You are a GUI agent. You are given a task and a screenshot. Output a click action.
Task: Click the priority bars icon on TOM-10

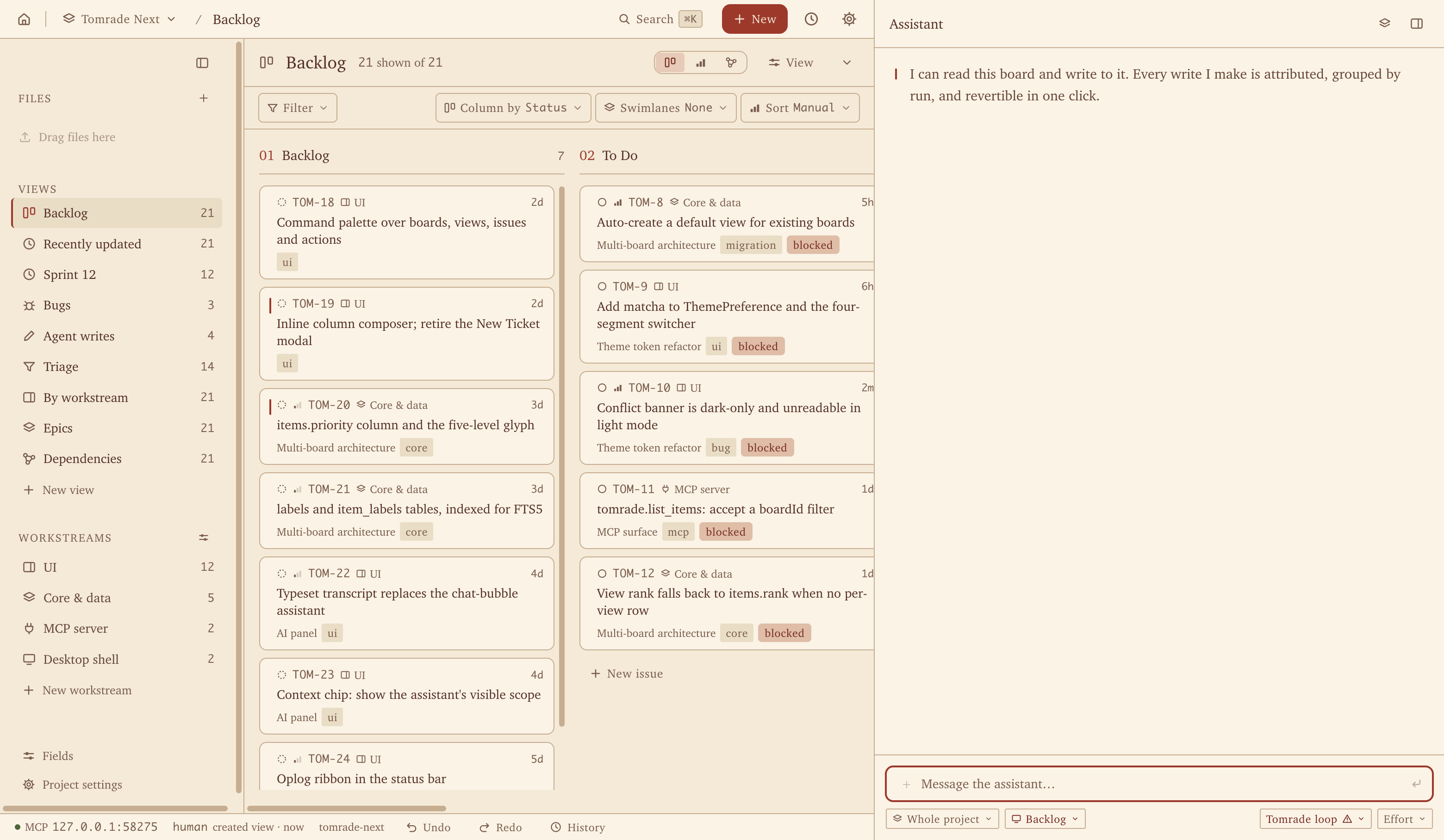click(x=618, y=388)
